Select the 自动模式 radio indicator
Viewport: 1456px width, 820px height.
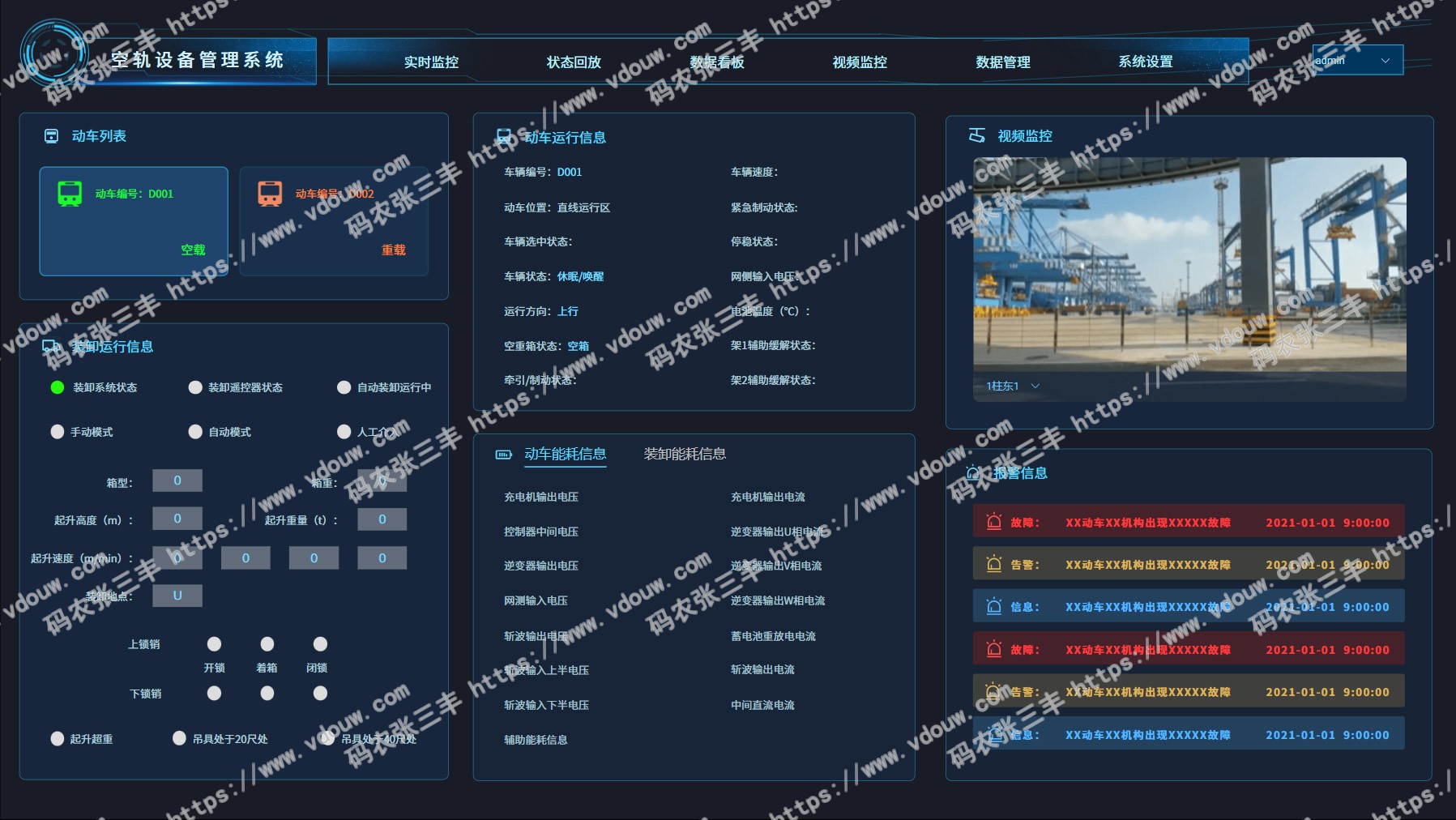click(x=195, y=432)
